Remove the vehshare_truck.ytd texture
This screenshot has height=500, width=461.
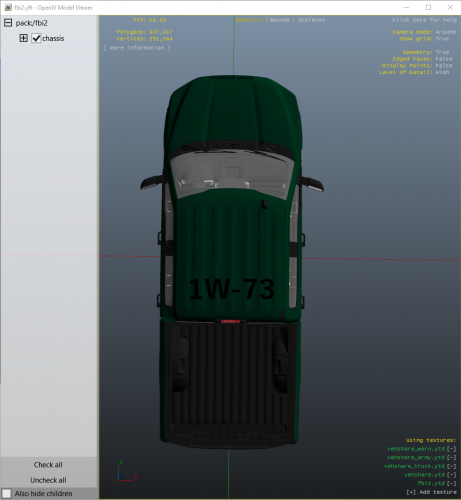tap(451, 466)
